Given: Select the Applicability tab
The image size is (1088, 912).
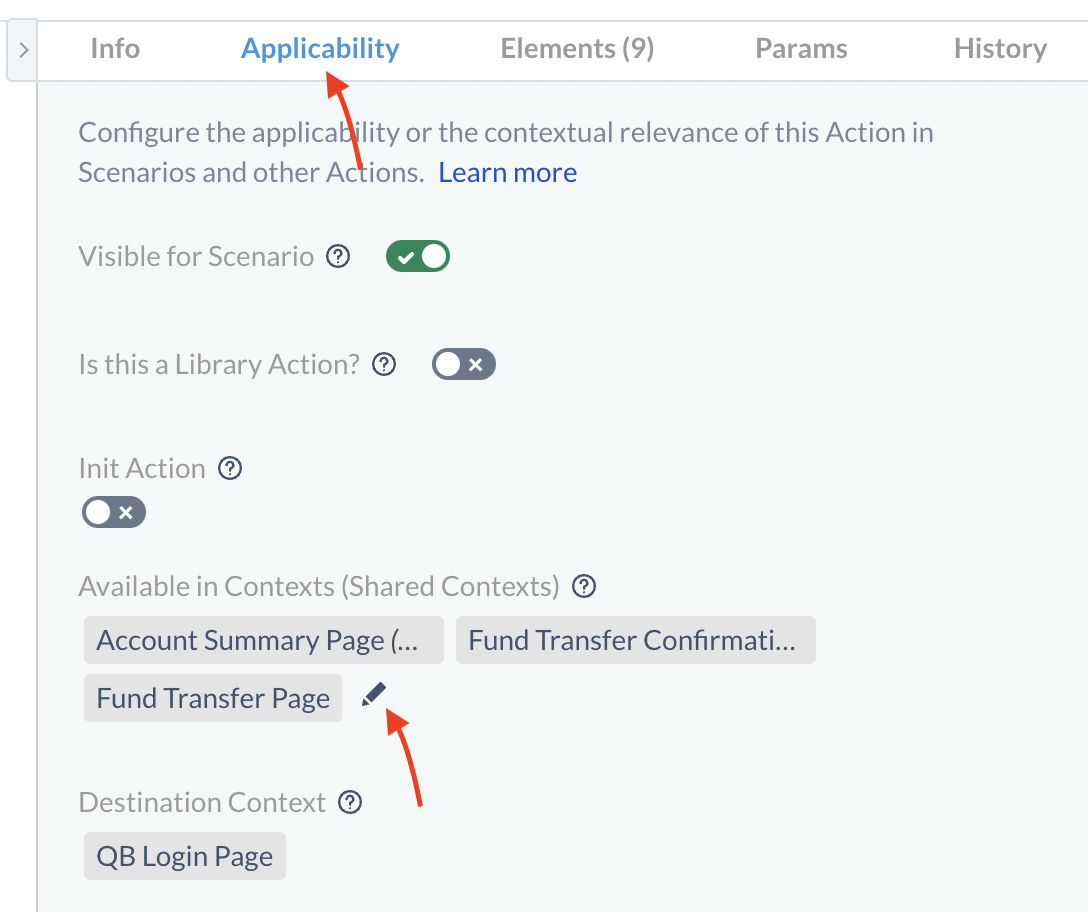Looking at the screenshot, I should coord(320,49).
